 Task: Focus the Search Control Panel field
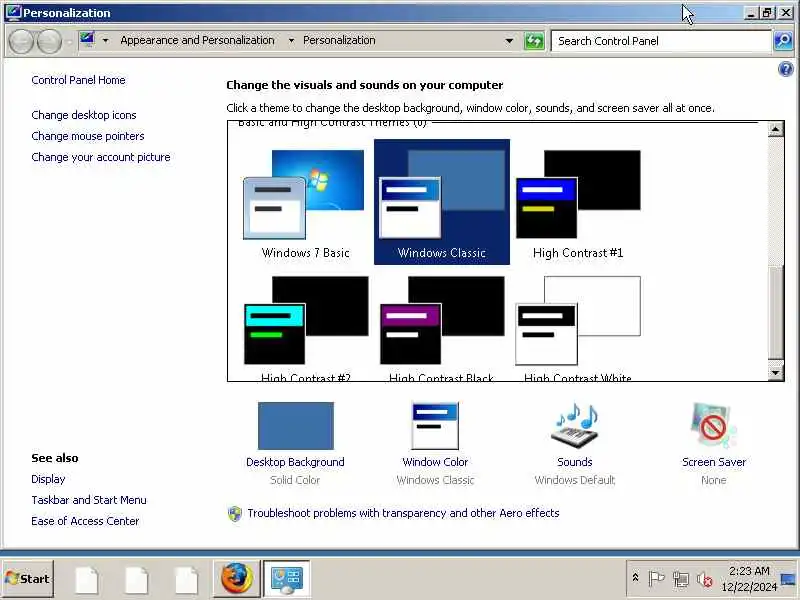click(661, 41)
